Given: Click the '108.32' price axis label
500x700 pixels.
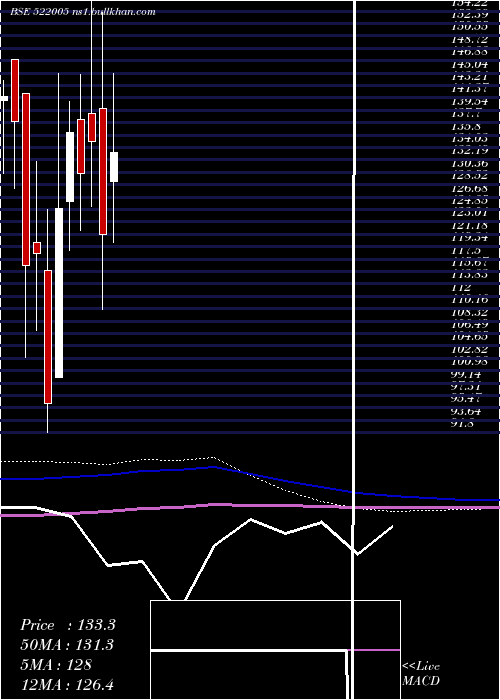Looking at the screenshot, I should [469, 313].
